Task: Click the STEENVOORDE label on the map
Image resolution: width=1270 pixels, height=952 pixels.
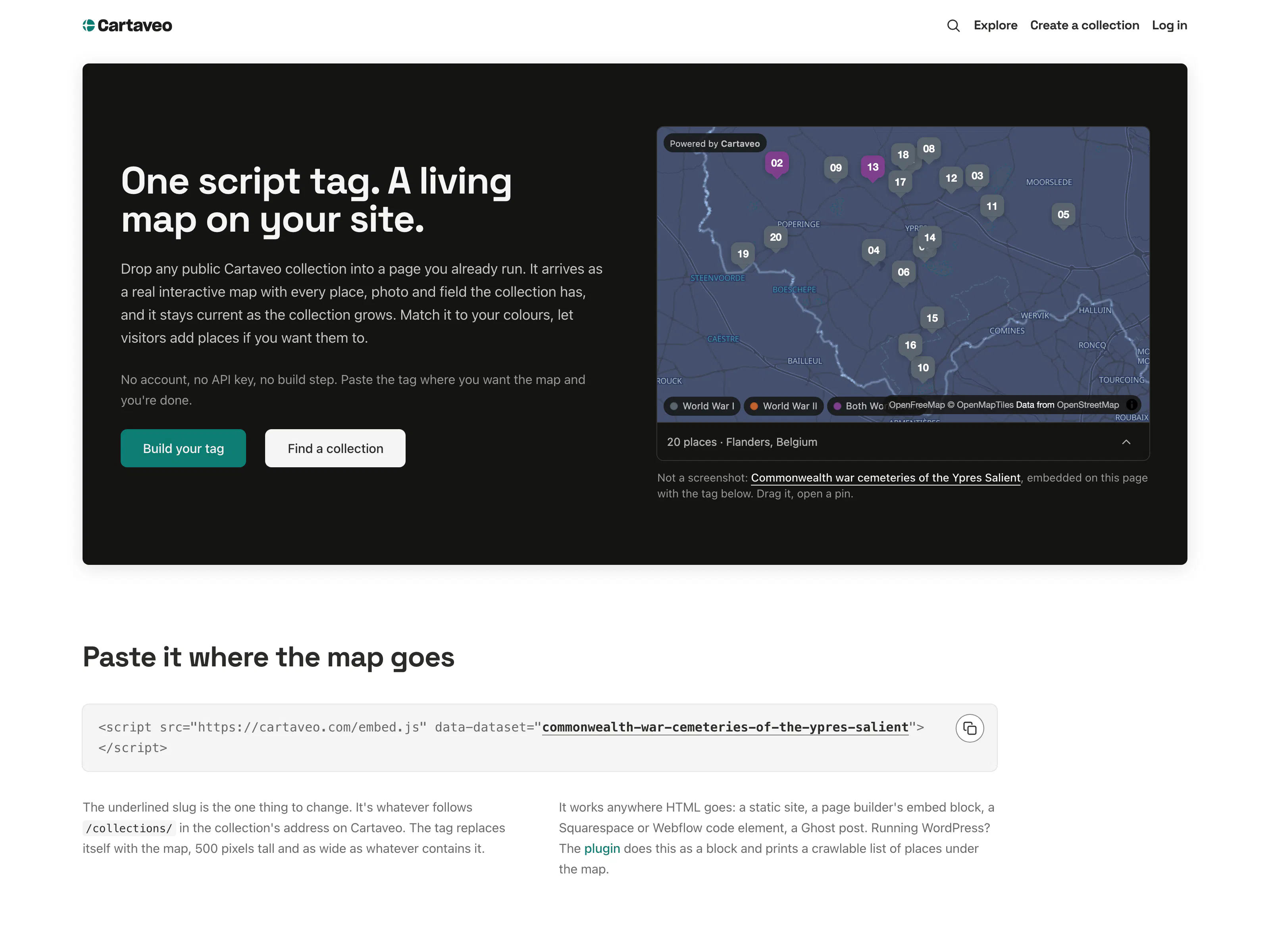Action: tap(718, 278)
